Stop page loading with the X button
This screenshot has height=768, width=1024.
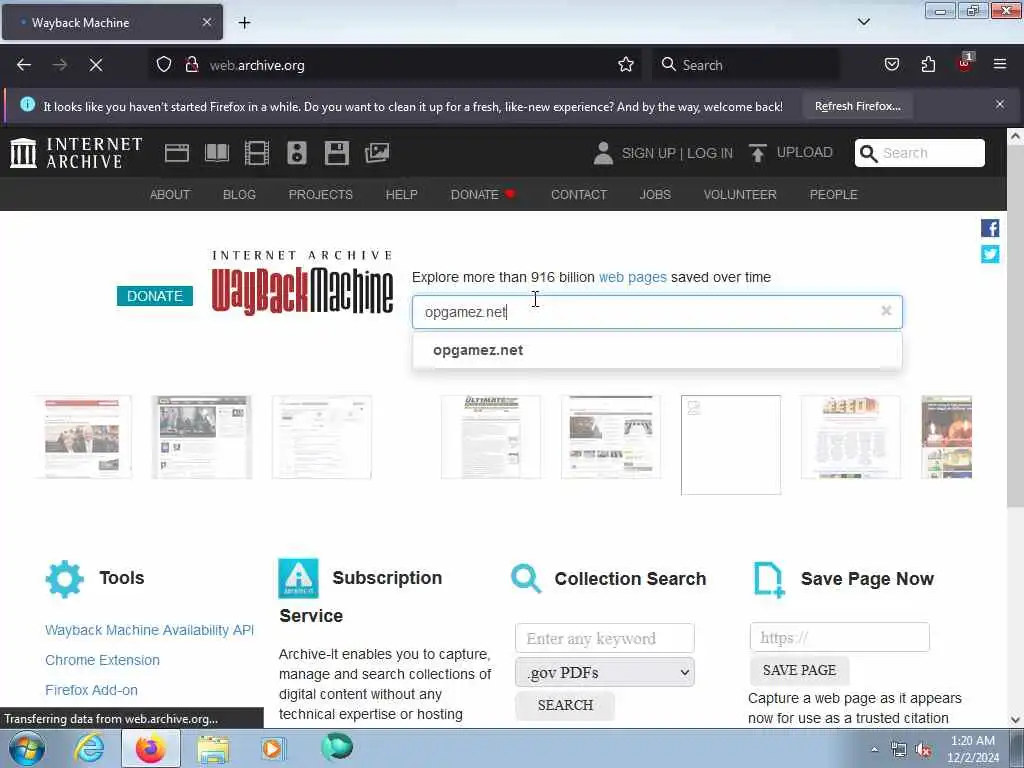(x=96, y=65)
